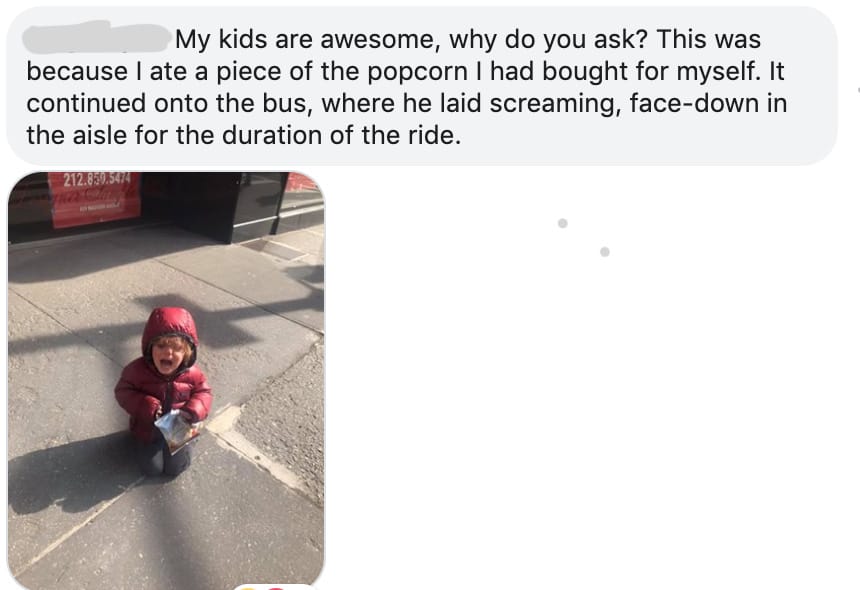The width and height of the screenshot is (860, 590).
Task: Click the gray comment text bubble
Action: (x=421, y=86)
